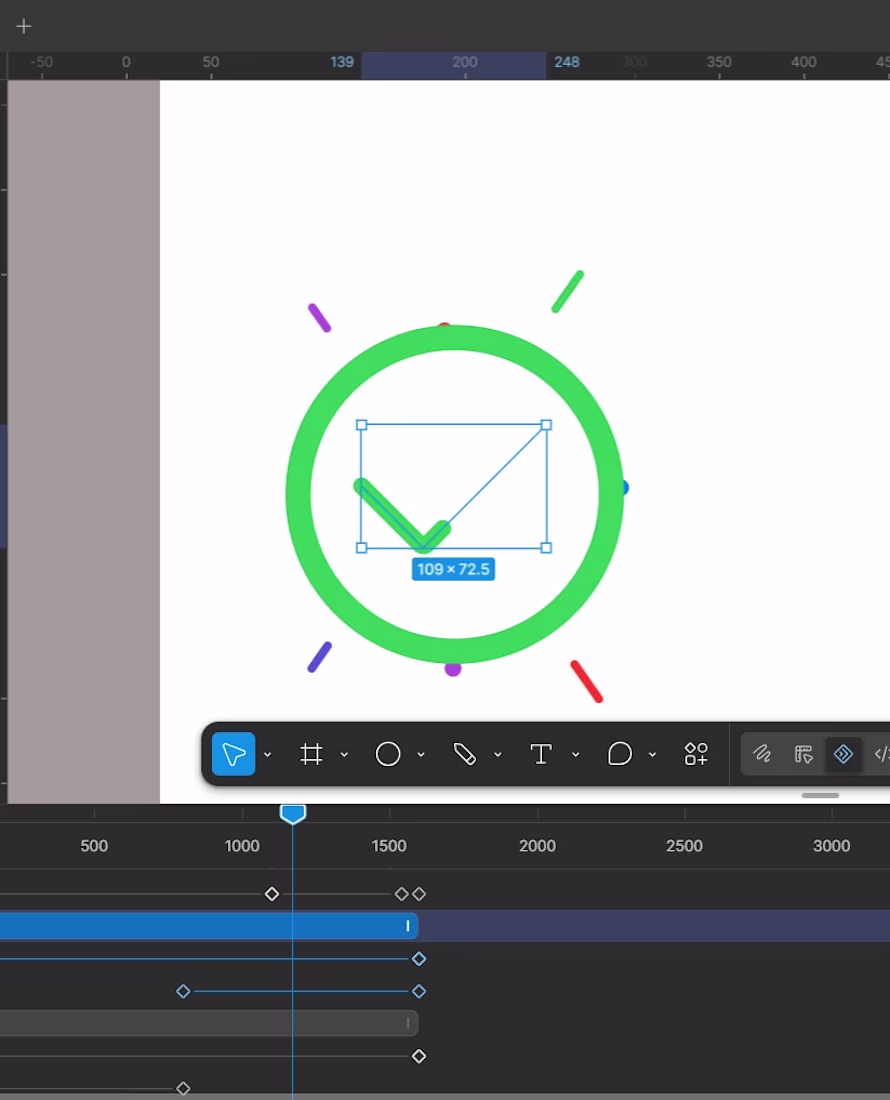Click the bottom-left selection handle of checkmark
Viewport: 890px width, 1100px height.
[362, 548]
